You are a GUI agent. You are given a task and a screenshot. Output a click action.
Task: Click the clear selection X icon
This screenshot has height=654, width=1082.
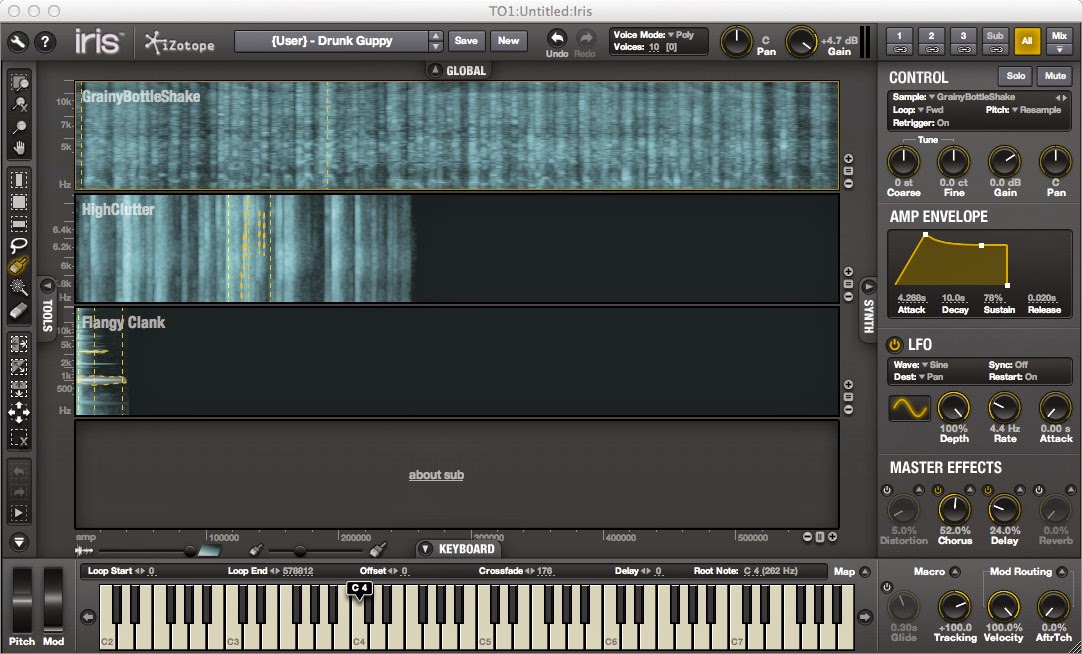click(19, 437)
